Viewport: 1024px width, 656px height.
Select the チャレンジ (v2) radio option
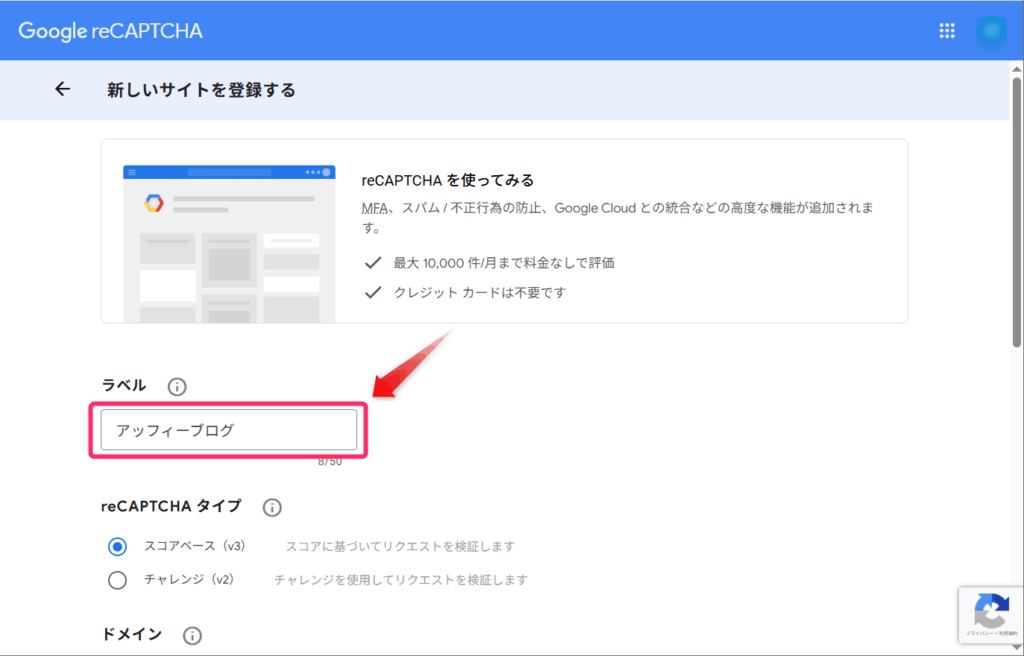(x=118, y=580)
